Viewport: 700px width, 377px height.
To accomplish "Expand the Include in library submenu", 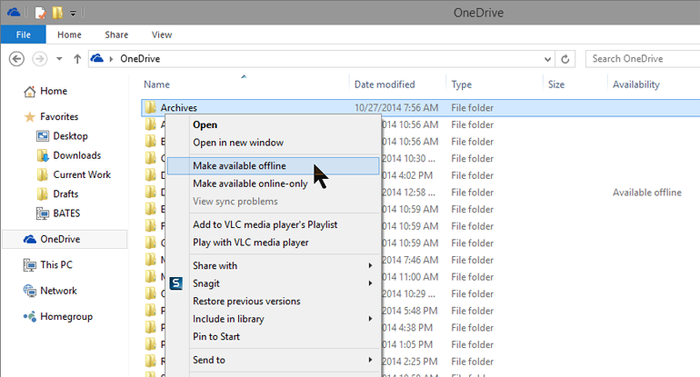I will pos(273,319).
